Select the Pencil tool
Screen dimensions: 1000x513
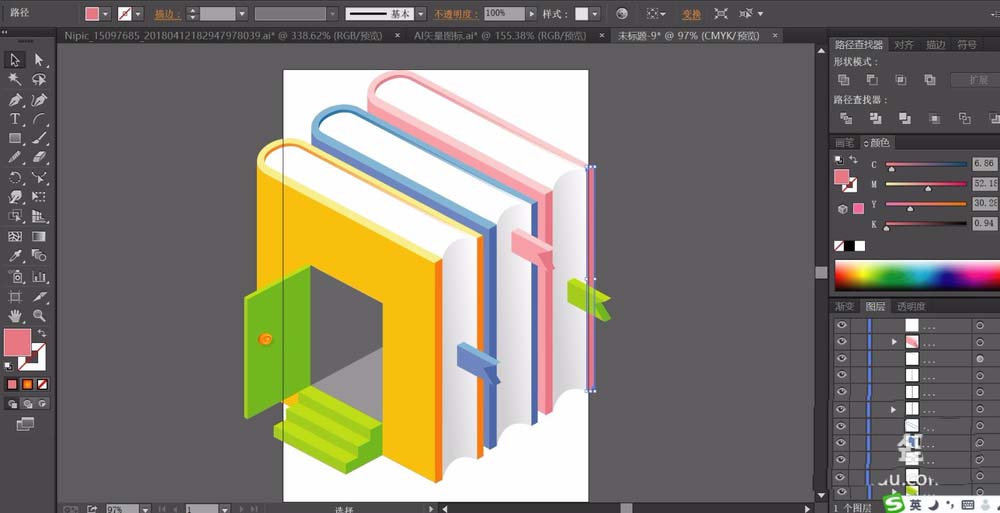coord(15,158)
